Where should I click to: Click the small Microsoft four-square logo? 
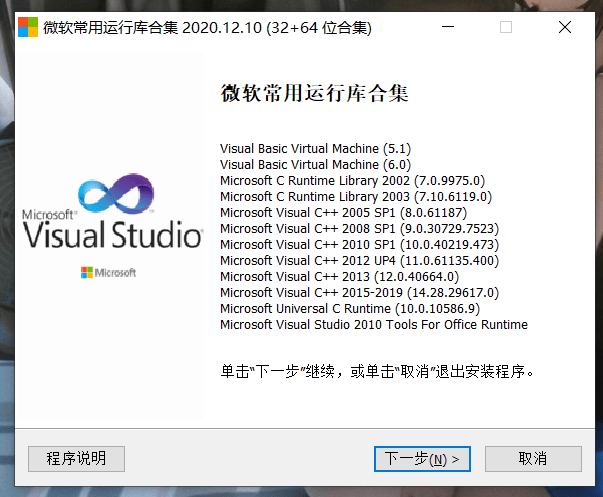[87, 272]
